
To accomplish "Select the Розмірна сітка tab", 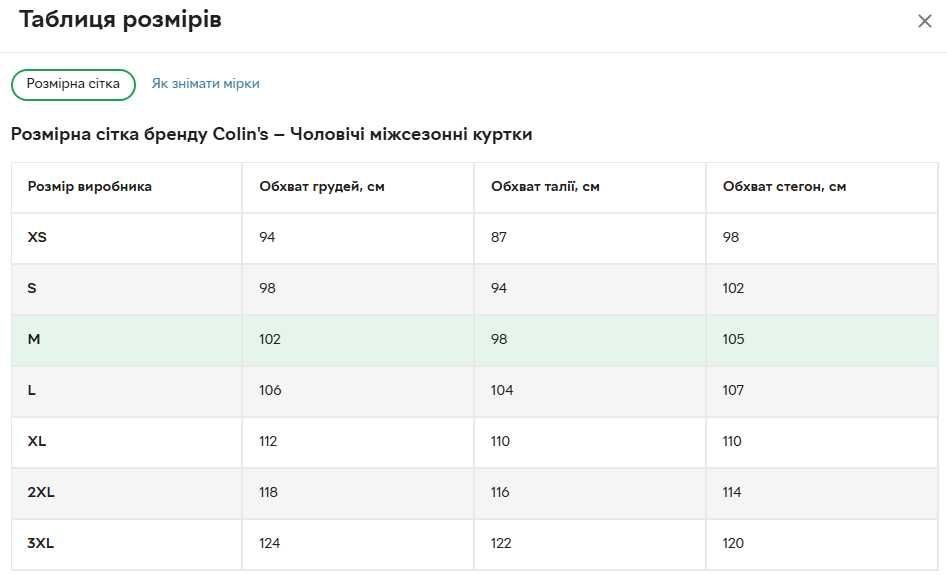I will [x=73, y=84].
